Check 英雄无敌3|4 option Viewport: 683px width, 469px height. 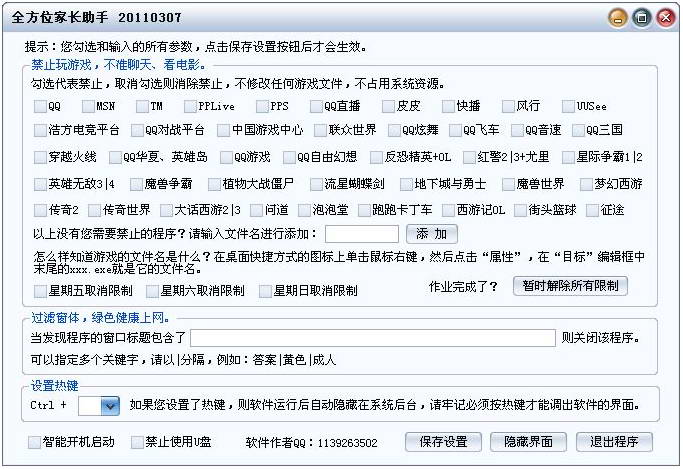[x=40, y=184]
